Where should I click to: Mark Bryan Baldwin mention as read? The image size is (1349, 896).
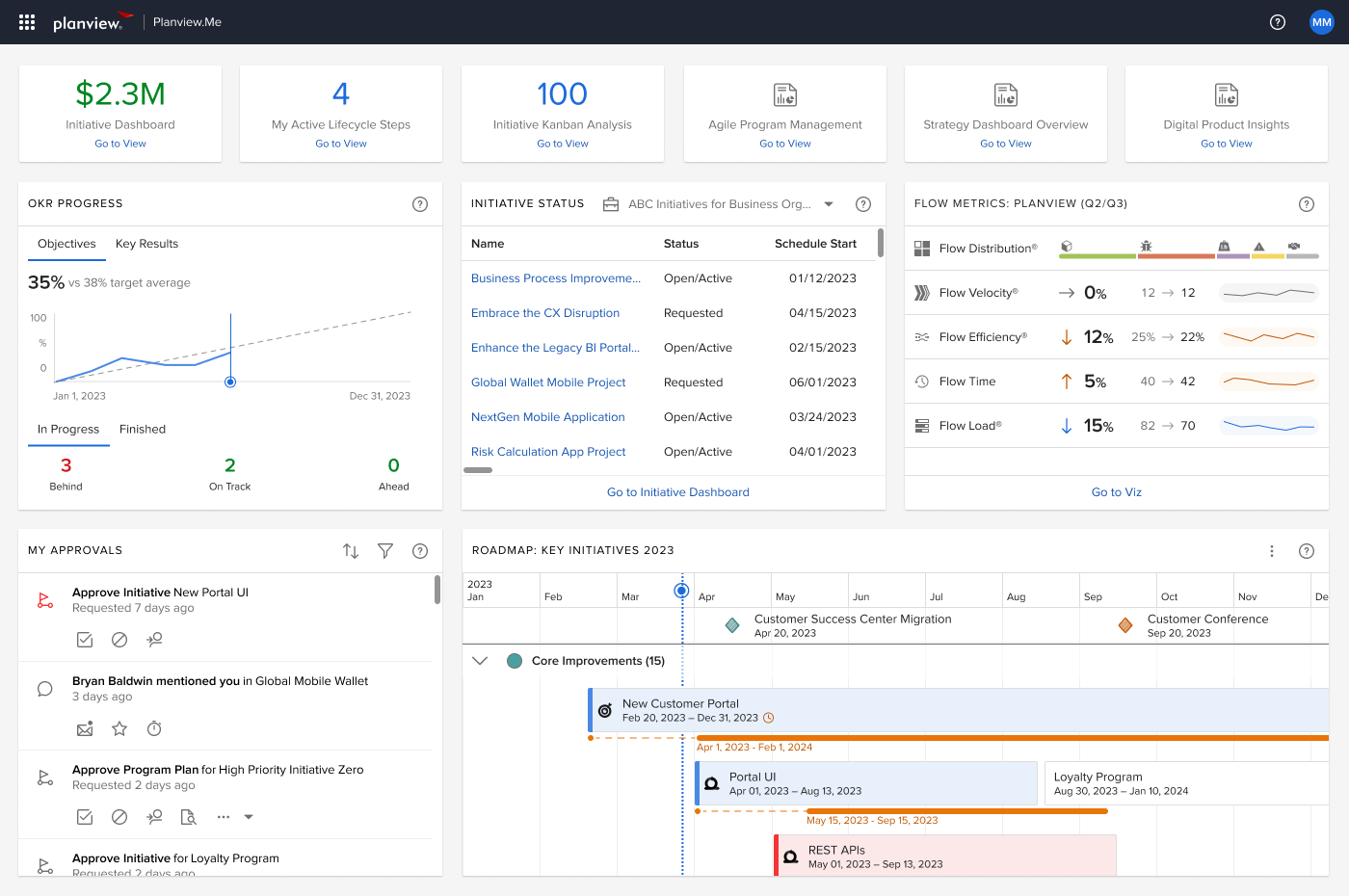pos(85,728)
